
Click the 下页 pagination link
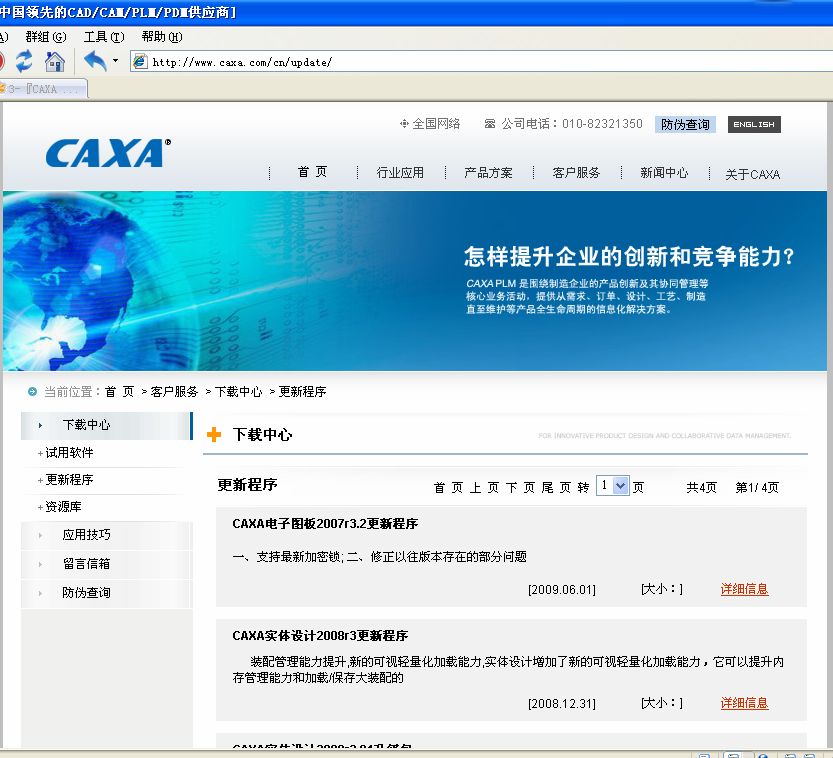521,488
